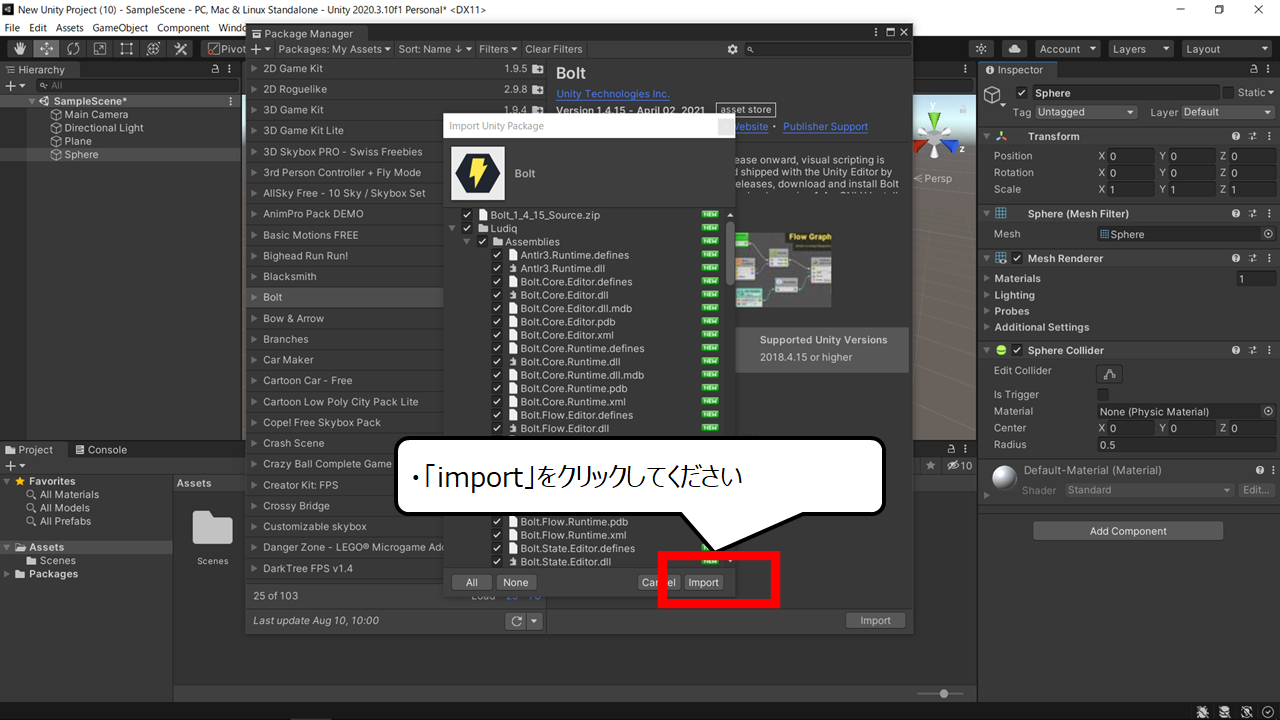
Task: Click the collab sun icon in toolbar
Action: point(981,49)
